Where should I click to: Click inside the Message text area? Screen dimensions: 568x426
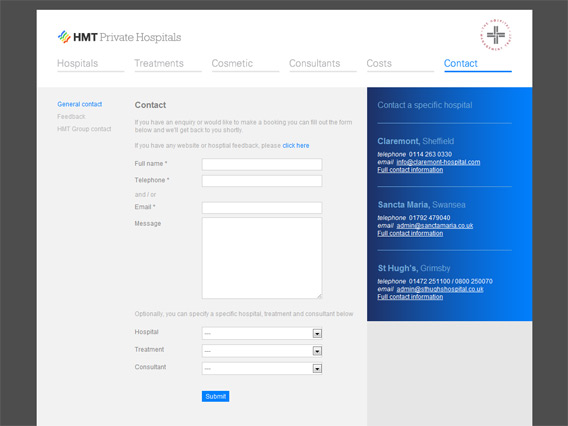coord(262,258)
